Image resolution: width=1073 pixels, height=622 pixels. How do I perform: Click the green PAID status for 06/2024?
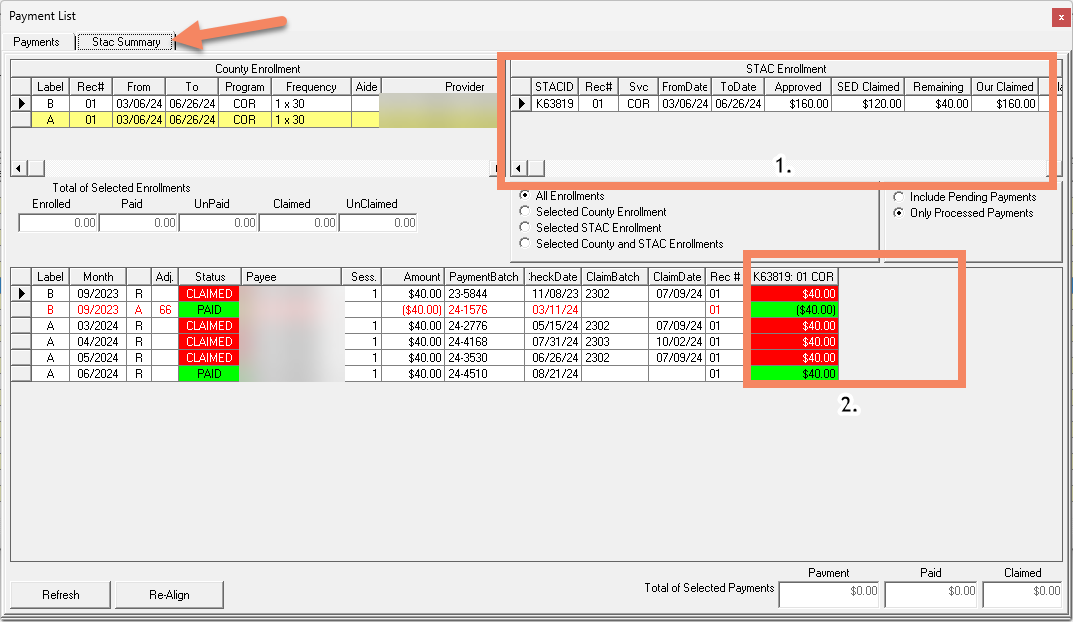(x=209, y=374)
